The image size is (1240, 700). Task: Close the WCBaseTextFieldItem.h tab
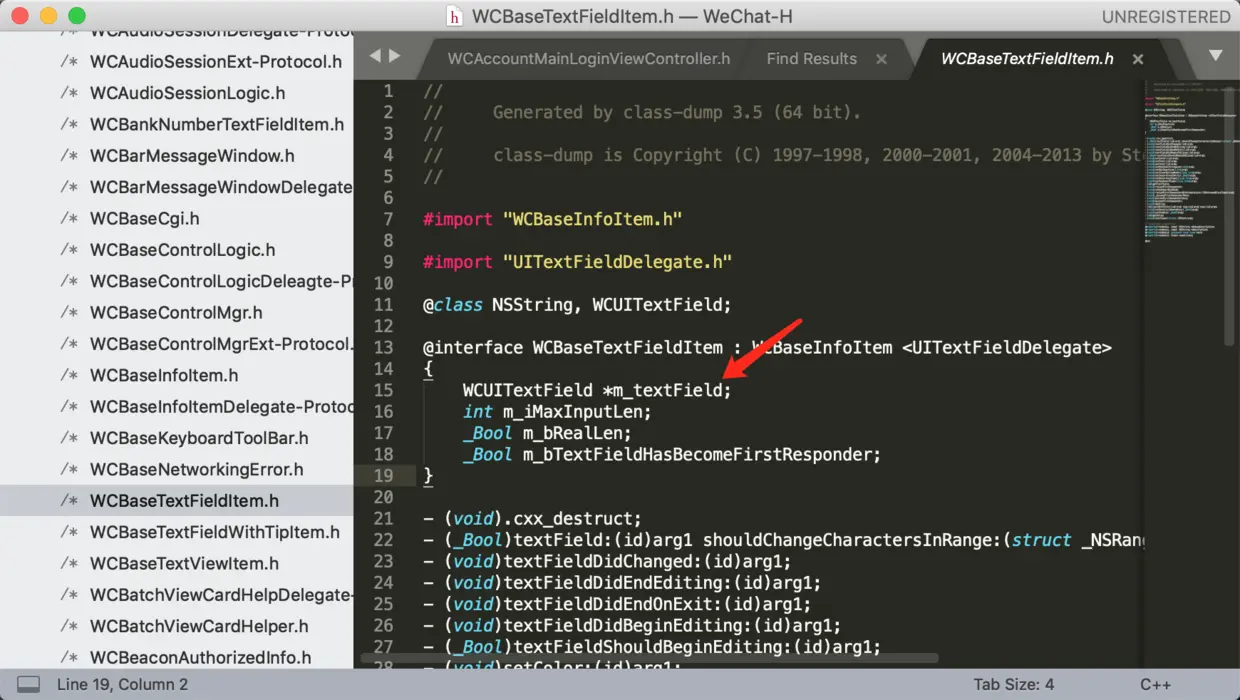point(1138,59)
